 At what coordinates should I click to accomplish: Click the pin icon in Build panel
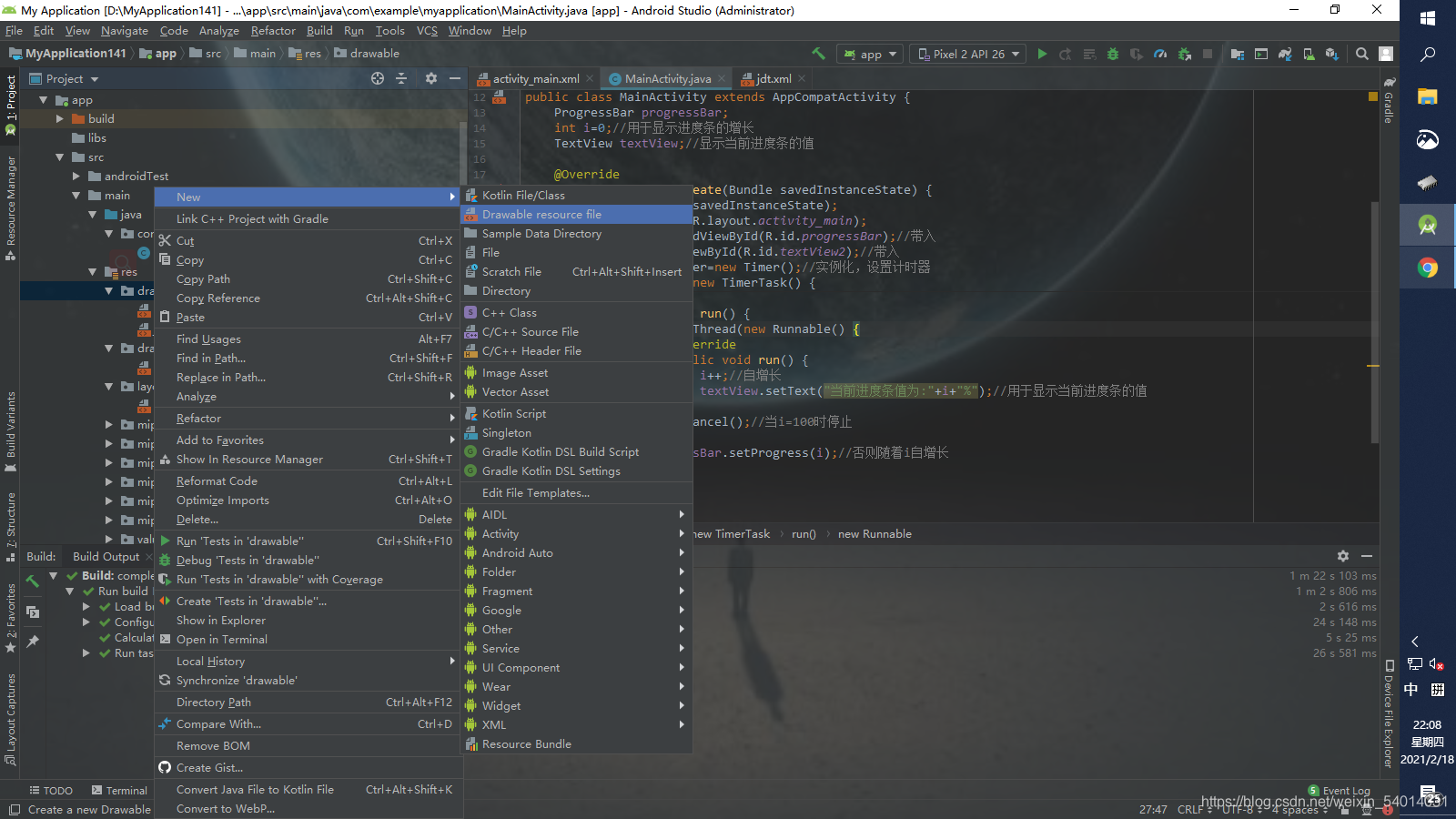[x=33, y=642]
